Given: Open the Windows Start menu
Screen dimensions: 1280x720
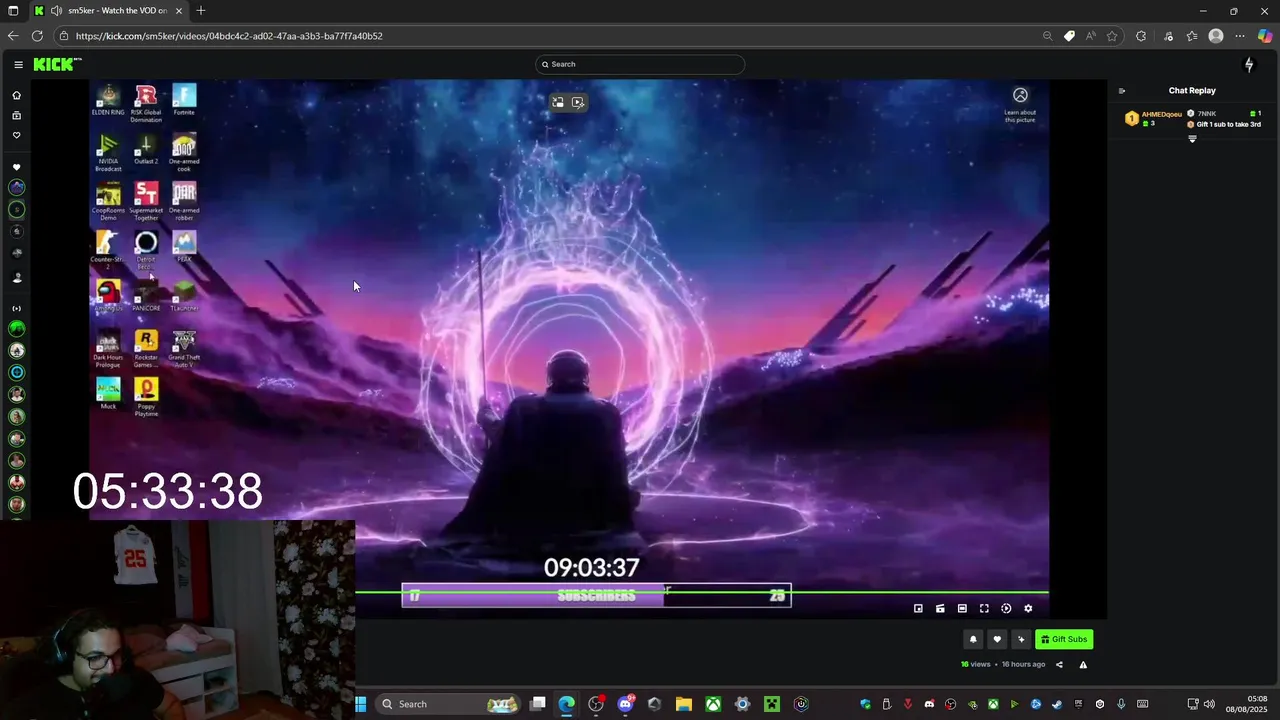Looking at the screenshot, I should (x=361, y=704).
